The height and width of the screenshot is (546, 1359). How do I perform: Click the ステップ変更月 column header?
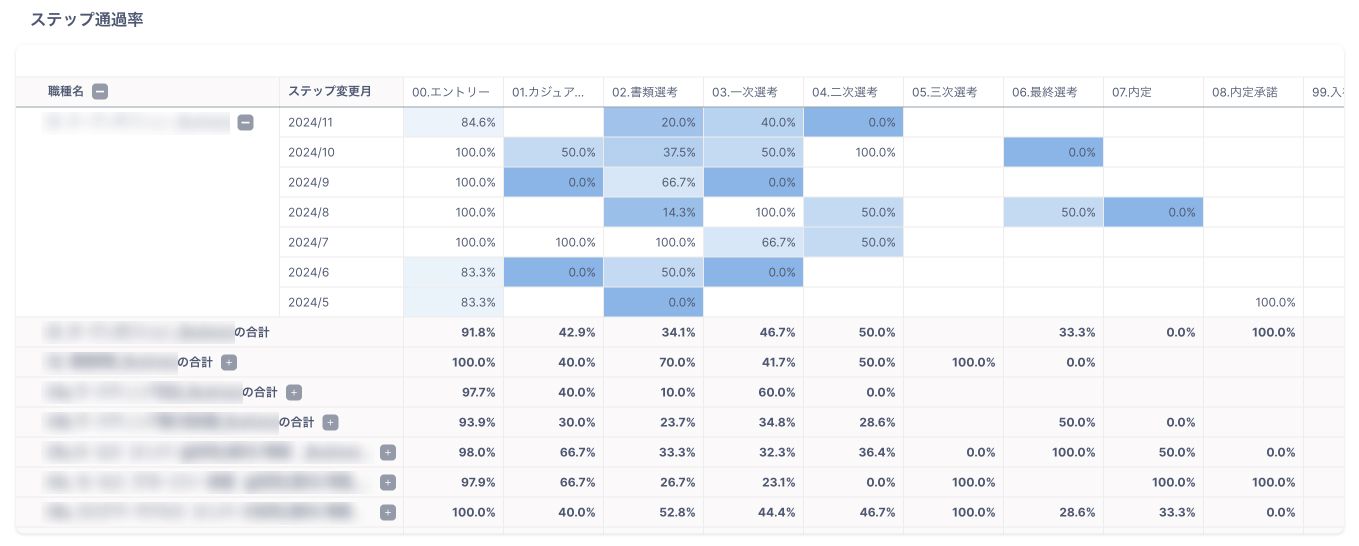pos(330,92)
